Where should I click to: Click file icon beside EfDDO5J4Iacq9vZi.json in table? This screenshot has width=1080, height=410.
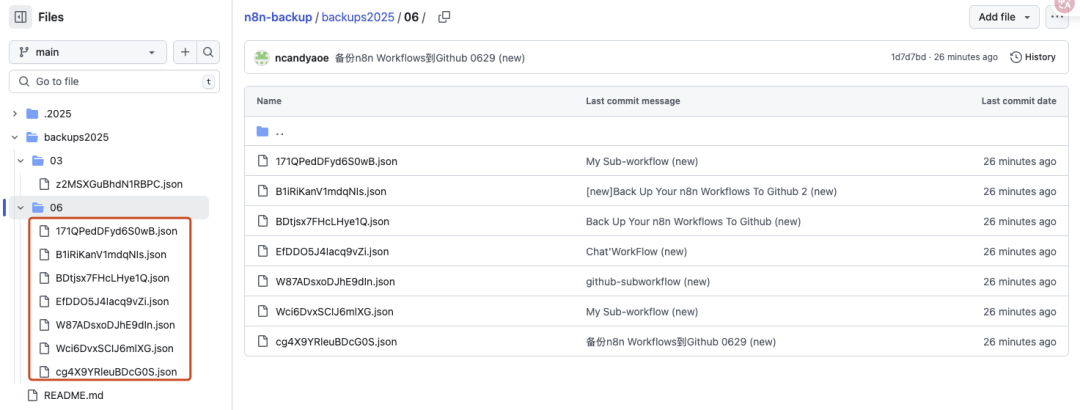pyautogui.click(x=262, y=251)
